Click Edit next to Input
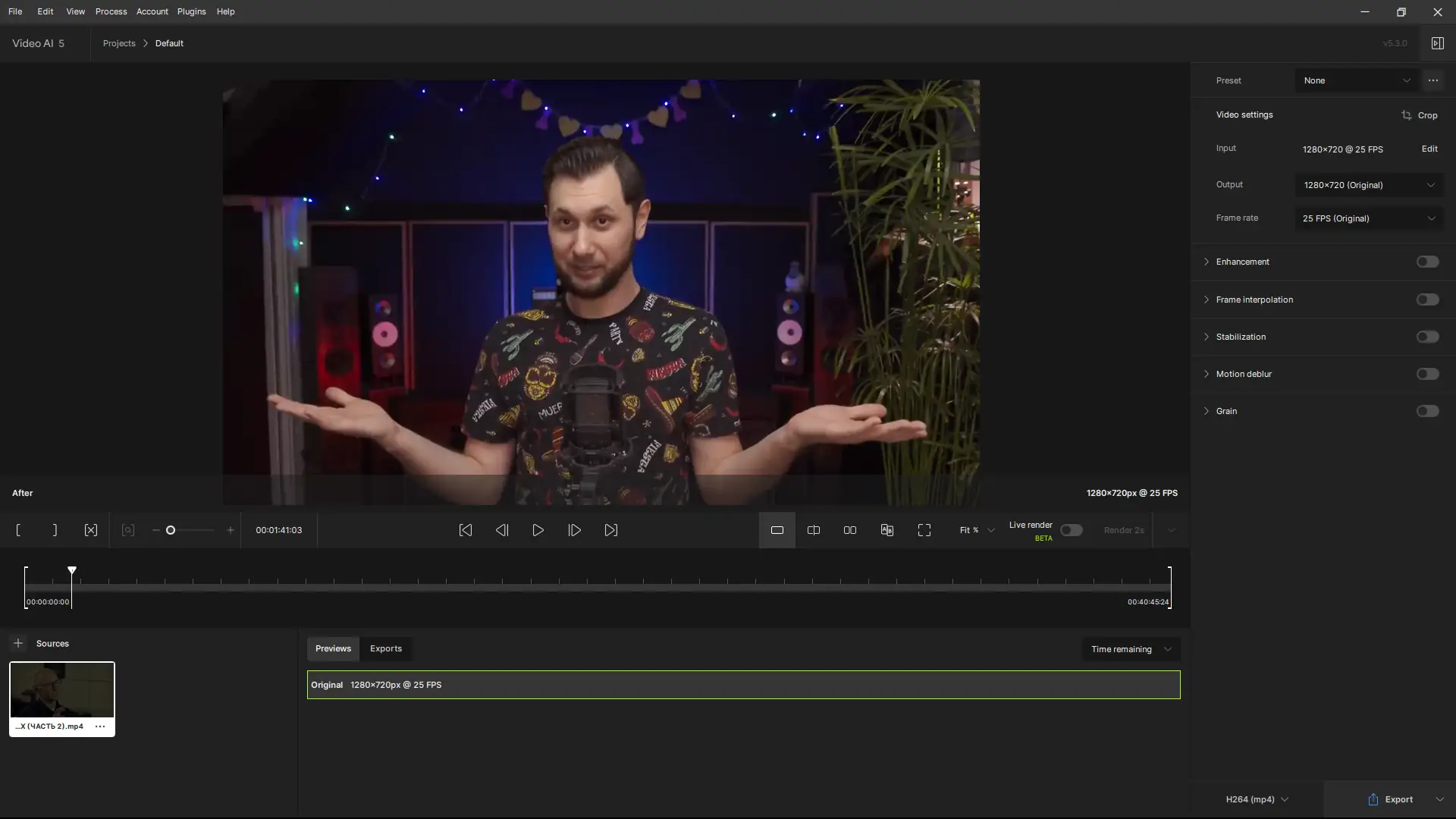 click(x=1429, y=149)
